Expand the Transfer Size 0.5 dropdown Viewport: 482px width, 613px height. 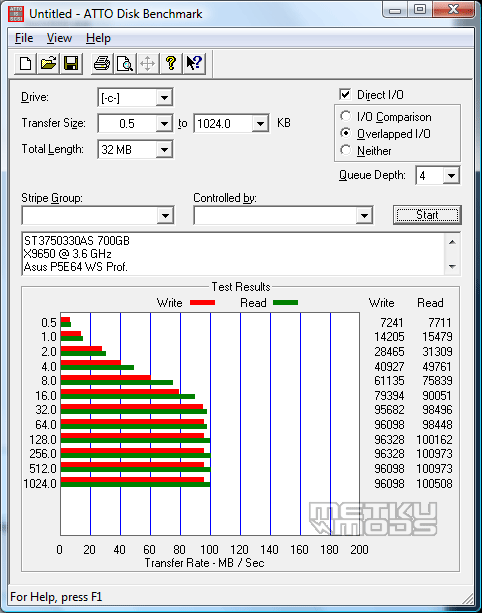[164, 124]
